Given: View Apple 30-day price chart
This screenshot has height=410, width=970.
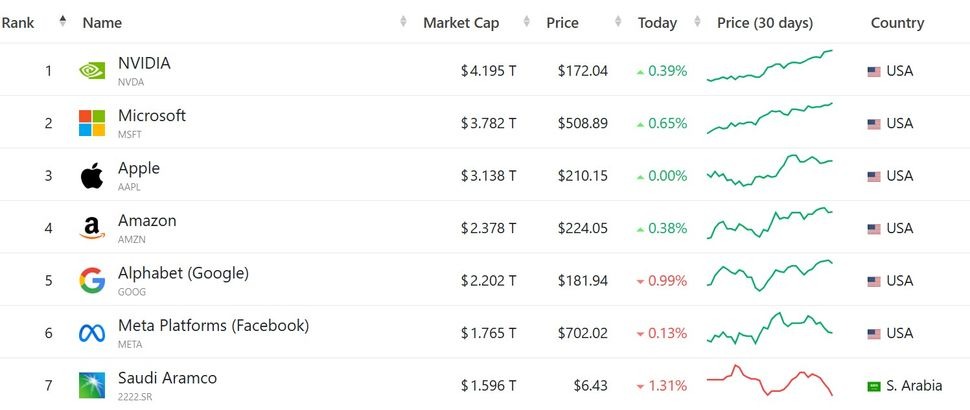Looking at the screenshot, I should click(769, 172).
